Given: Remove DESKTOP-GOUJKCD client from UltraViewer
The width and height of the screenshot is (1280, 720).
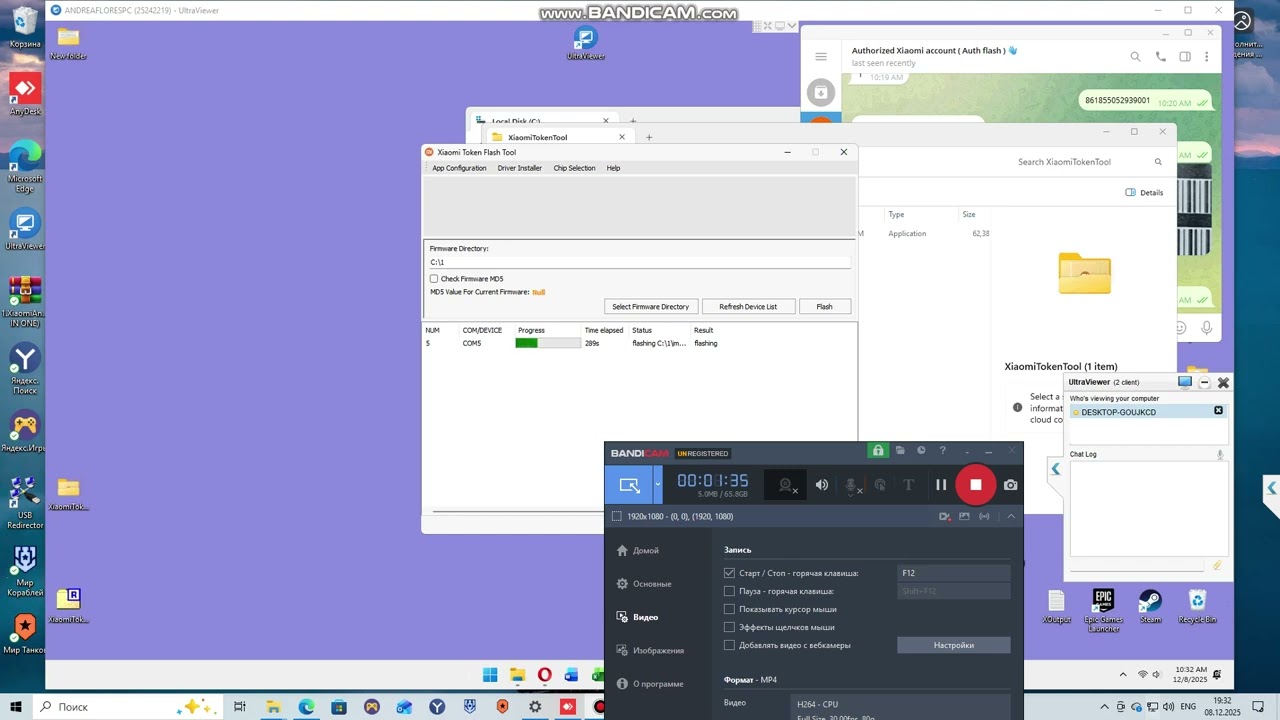Looking at the screenshot, I should (x=1218, y=411).
